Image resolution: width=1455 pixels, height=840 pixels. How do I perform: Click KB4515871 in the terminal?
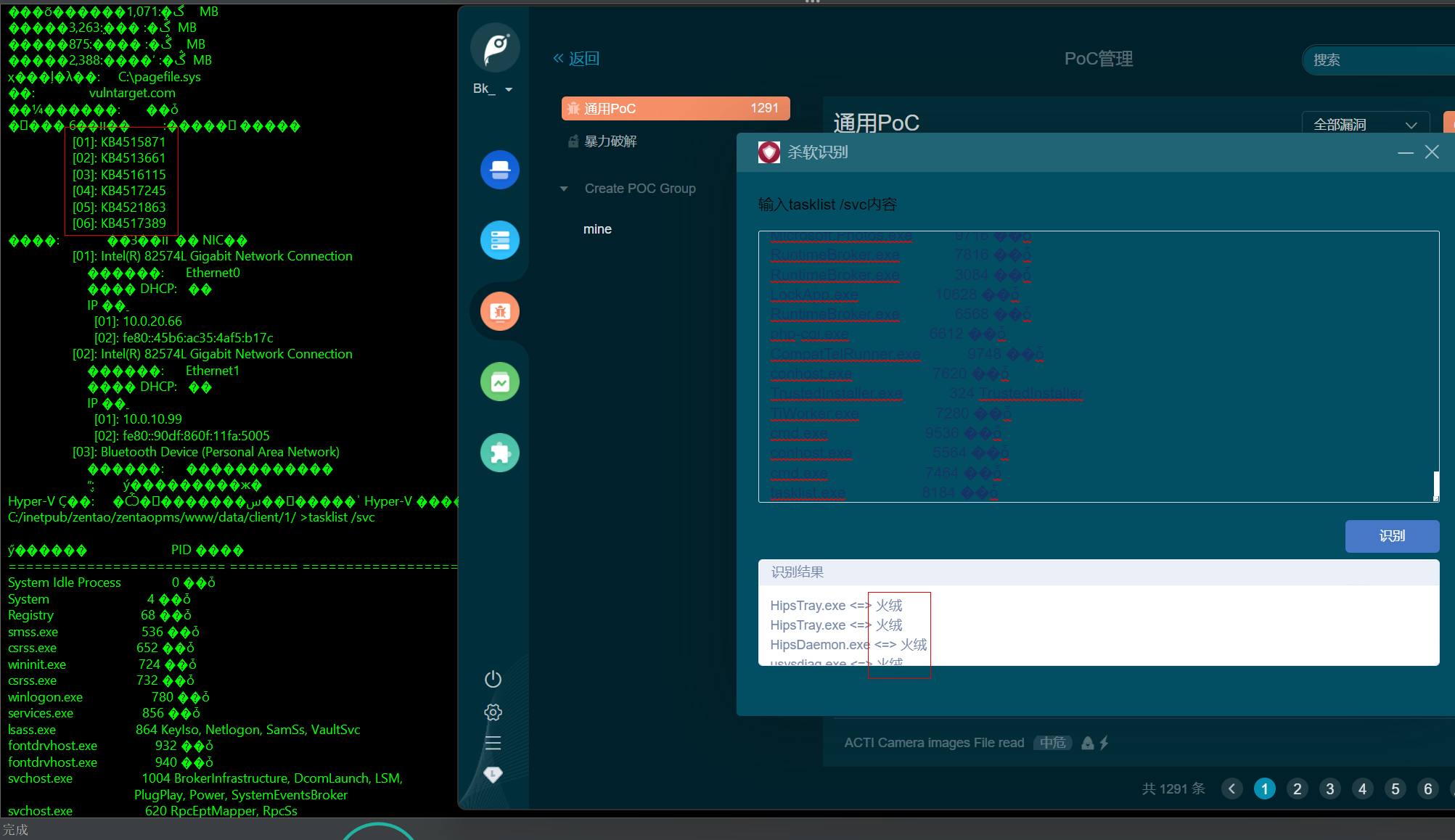coord(133,142)
